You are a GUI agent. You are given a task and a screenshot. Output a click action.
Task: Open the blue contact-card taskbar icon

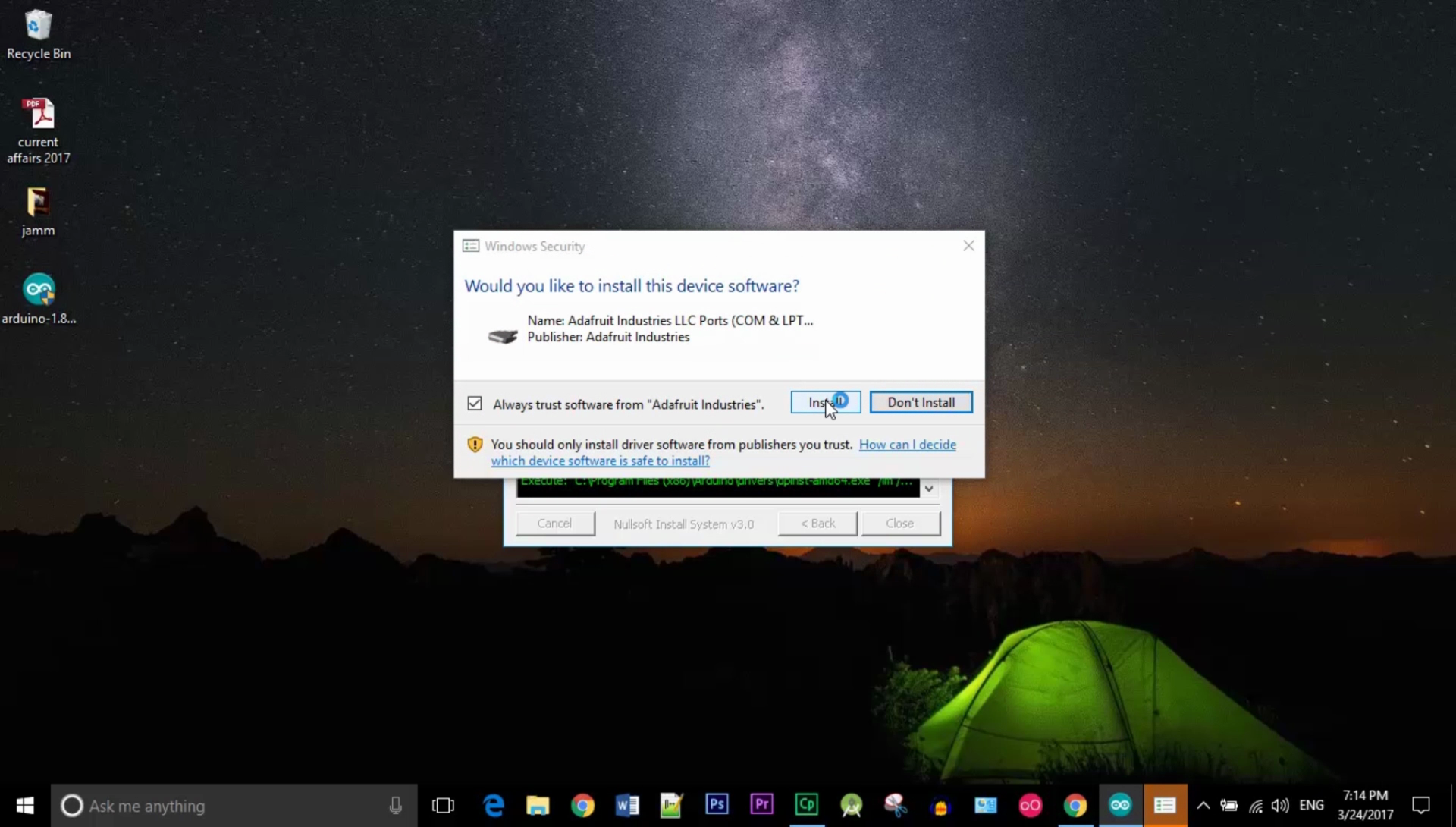pos(985,805)
